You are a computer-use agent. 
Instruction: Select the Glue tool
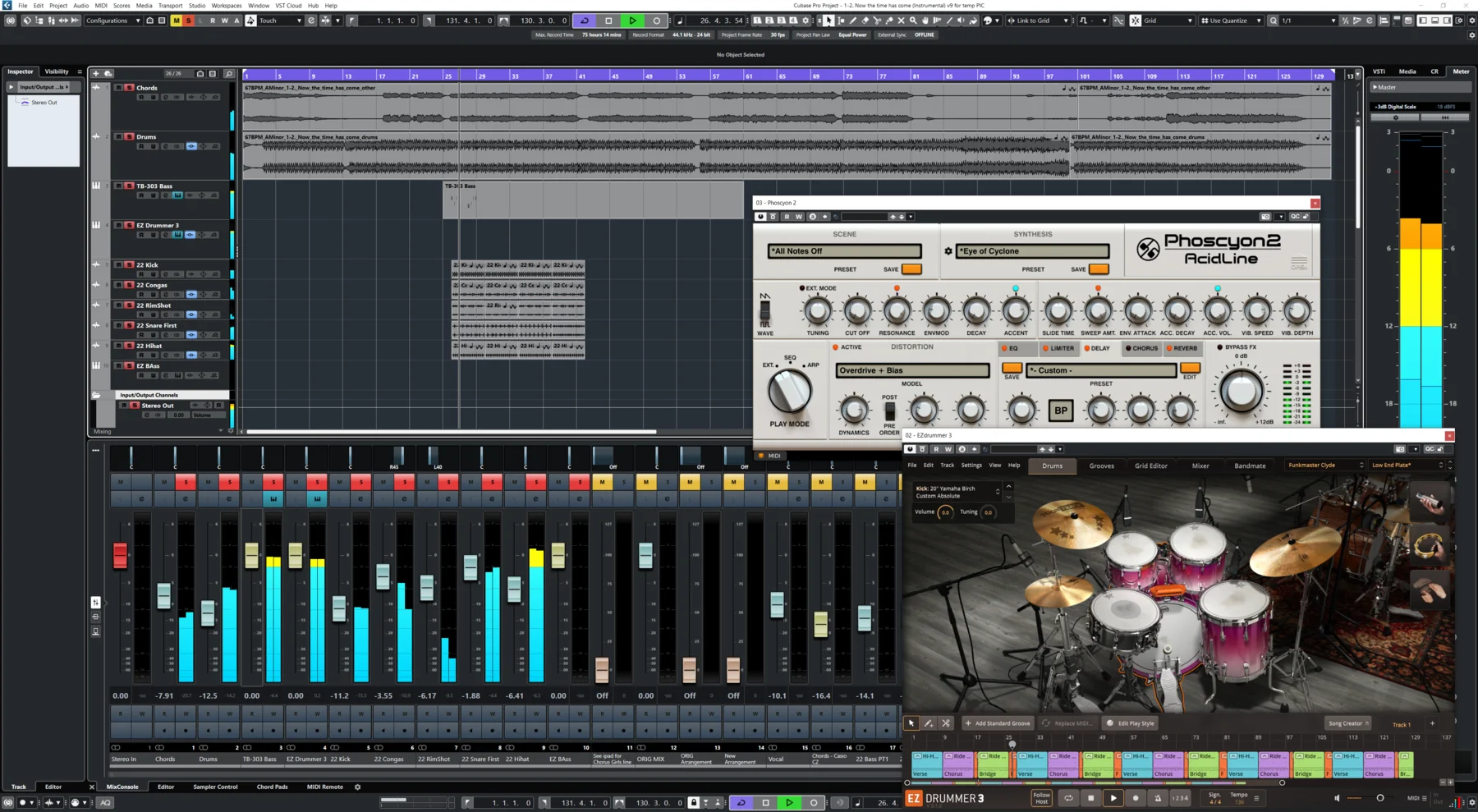[x=889, y=21]
